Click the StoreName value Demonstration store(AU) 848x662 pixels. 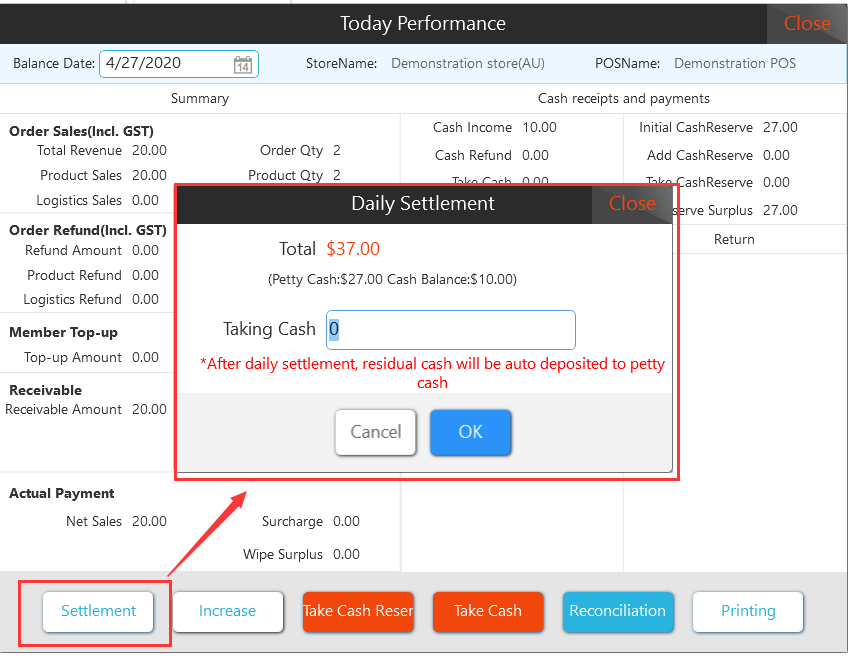tap(468, 63)
